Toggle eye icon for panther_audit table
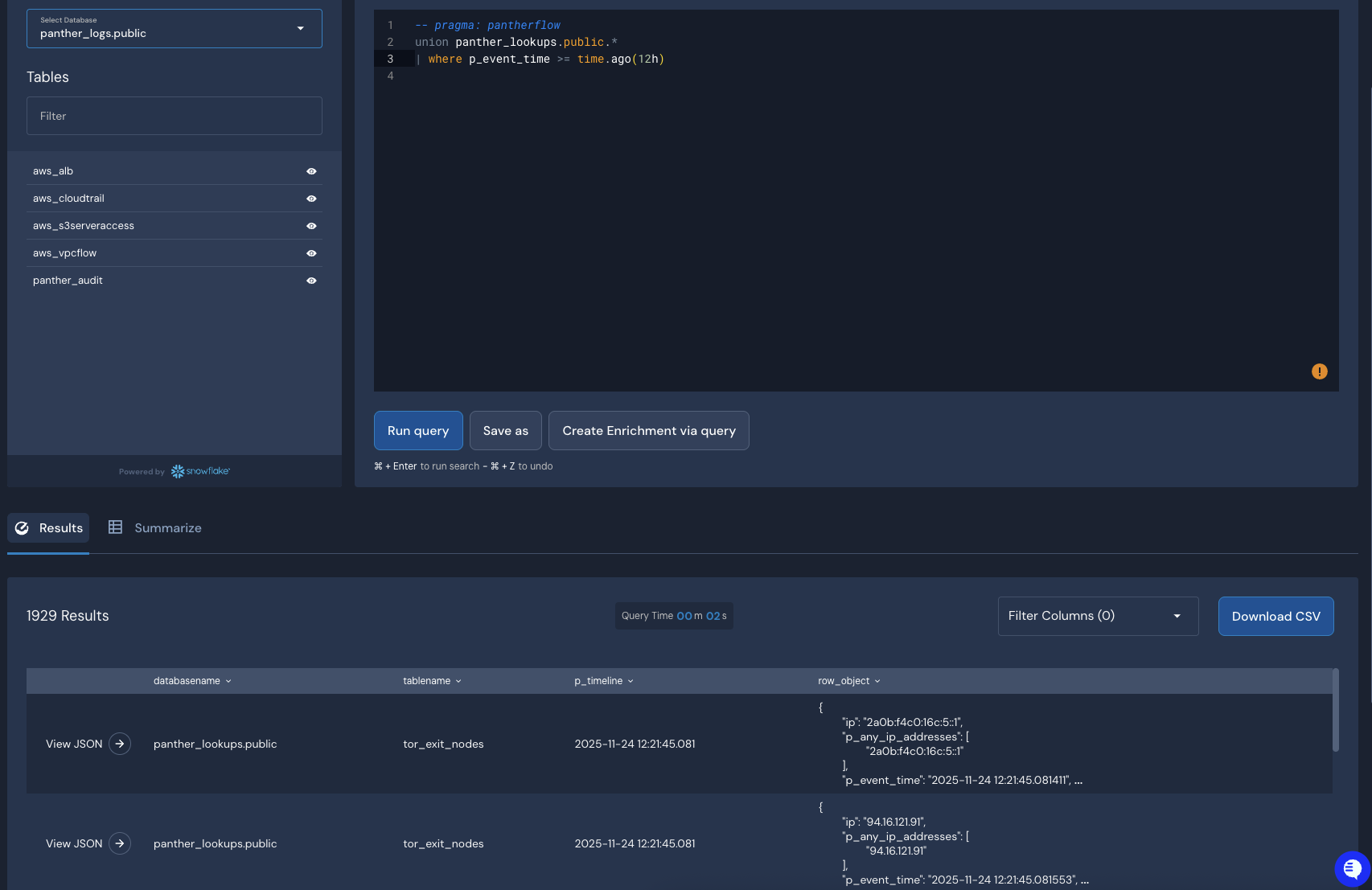This screenshot has width=1372, height=890. pyautogui.click(x=311, y=281)
